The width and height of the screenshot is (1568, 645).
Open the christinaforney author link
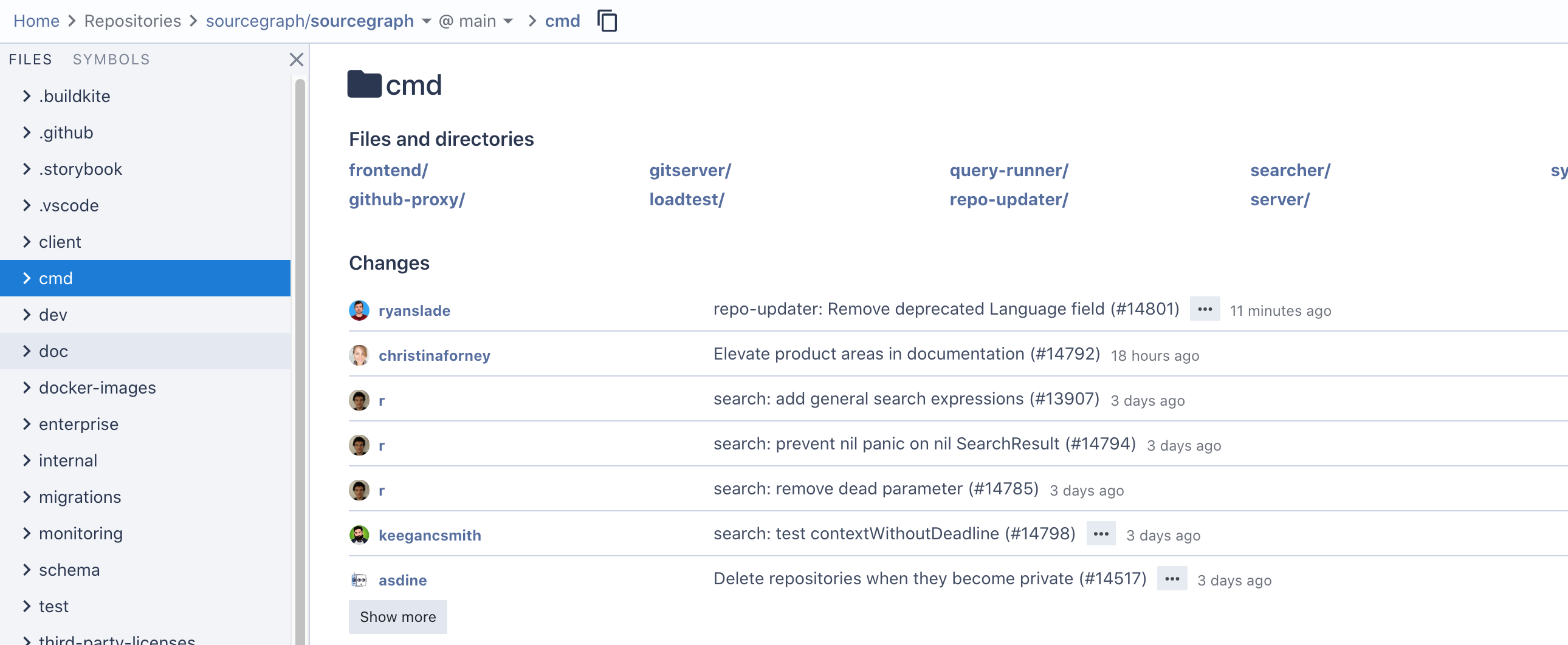[x=435, y=356]
